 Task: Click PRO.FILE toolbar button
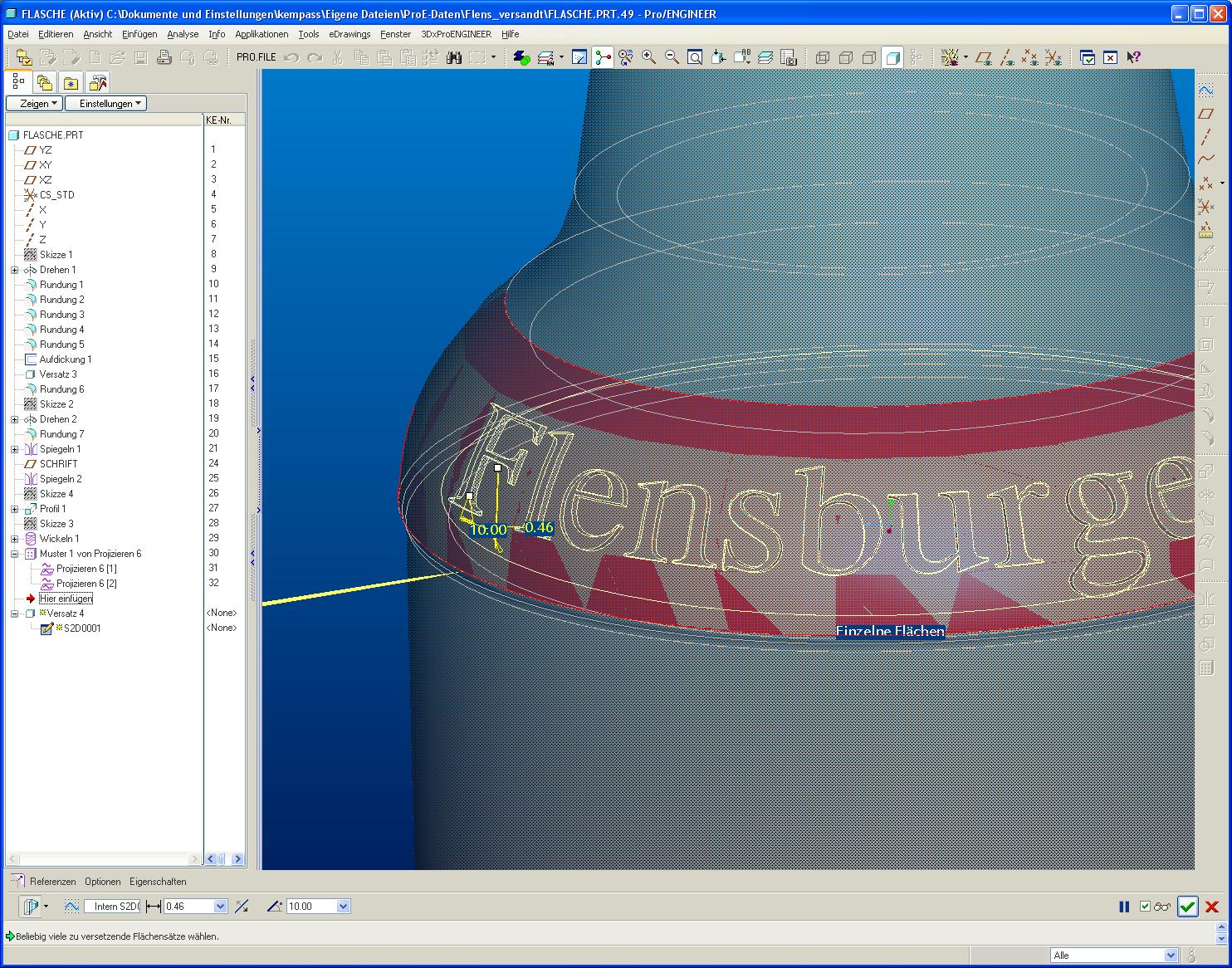coord(256,57)
